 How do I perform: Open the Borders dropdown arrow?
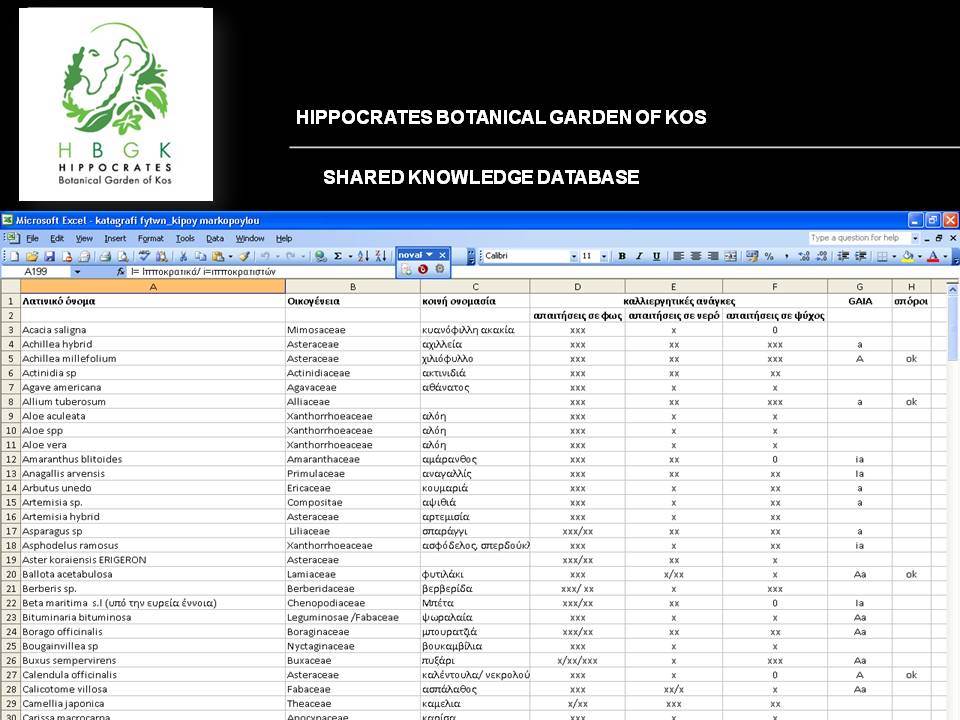(894, 256)
